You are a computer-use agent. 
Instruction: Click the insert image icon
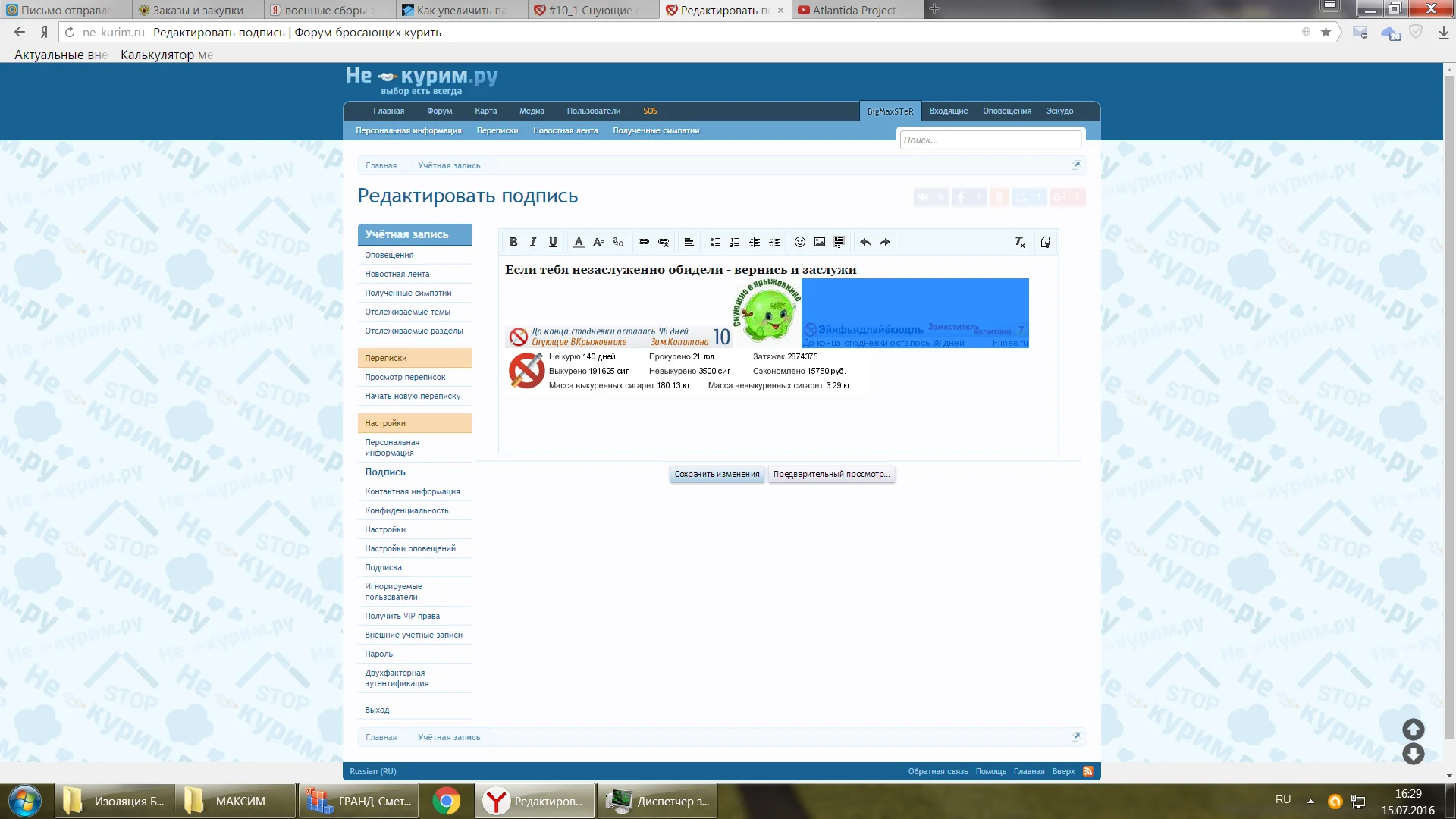click(x=819, y=242)
